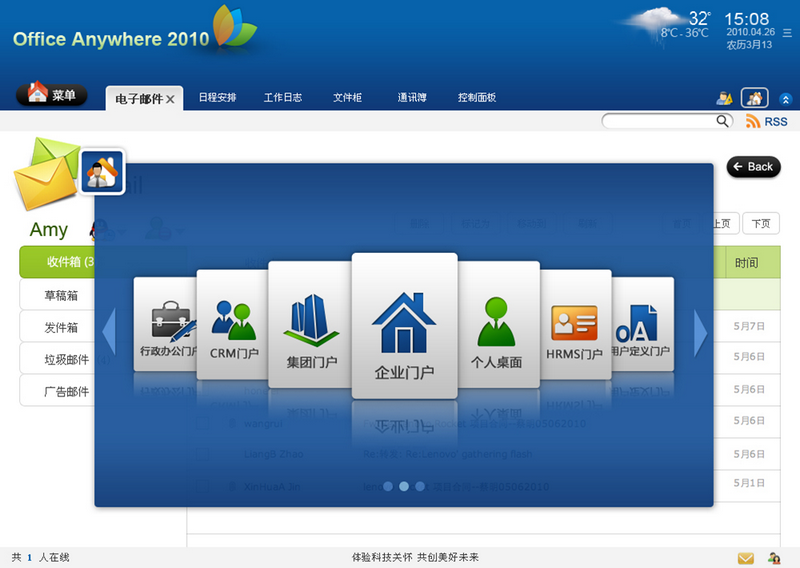This screenshot has width=800, height=568.
Task: Click the RSS link text
Action: coord(776,121)
